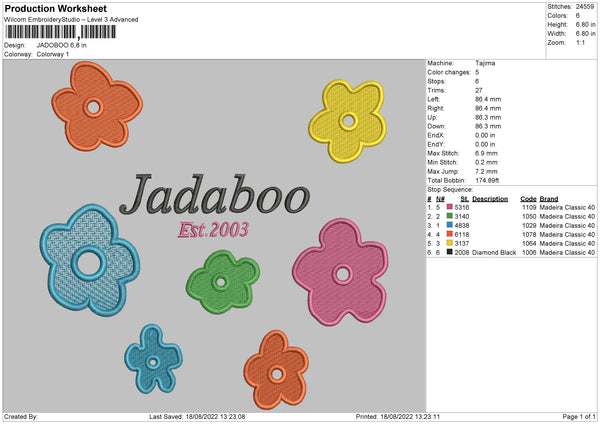Click the St. column header
This screenshot has width=600, height=424.
[x=465, y=199]
